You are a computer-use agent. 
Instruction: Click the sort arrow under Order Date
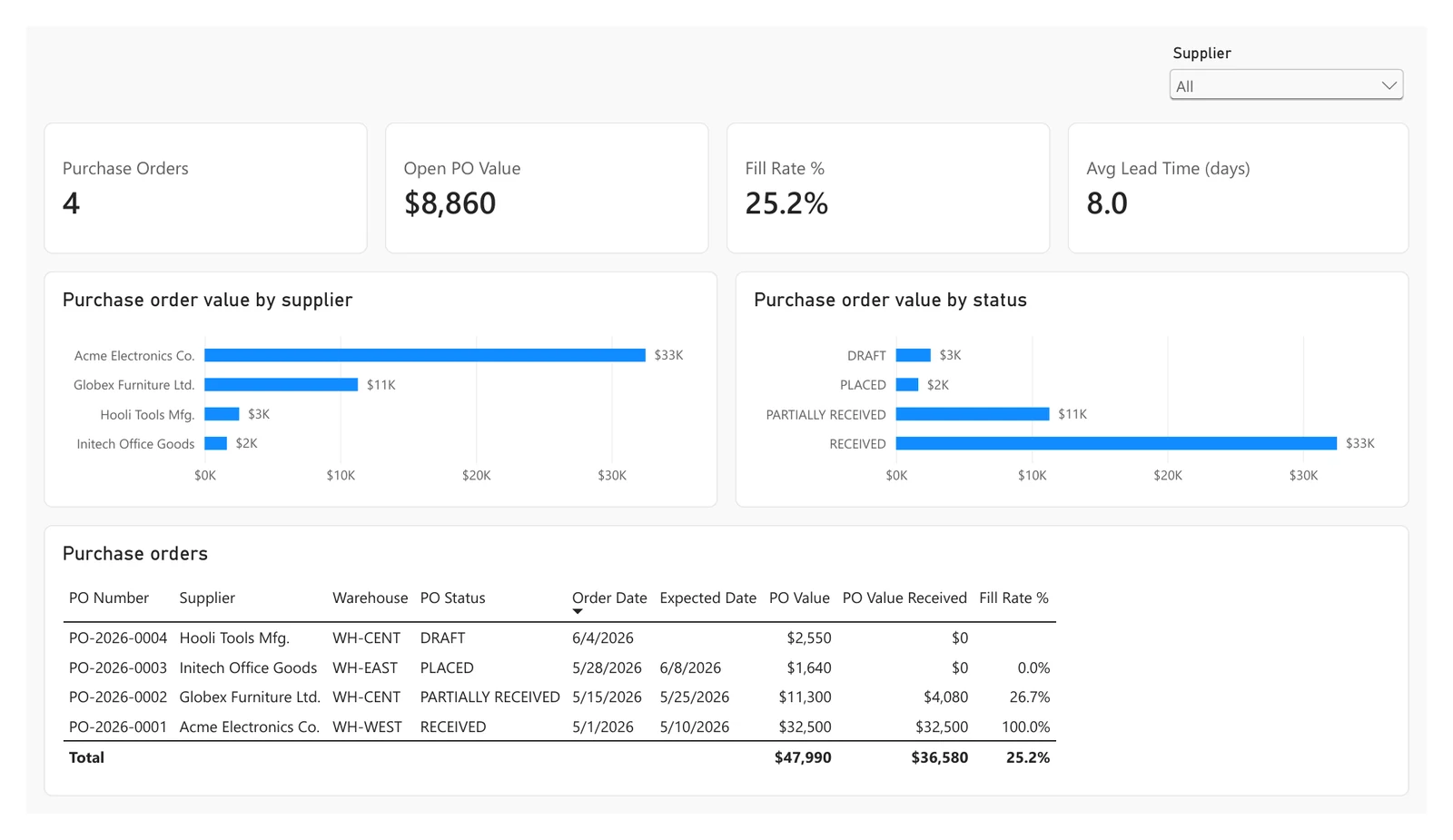[x=578, y=612]
